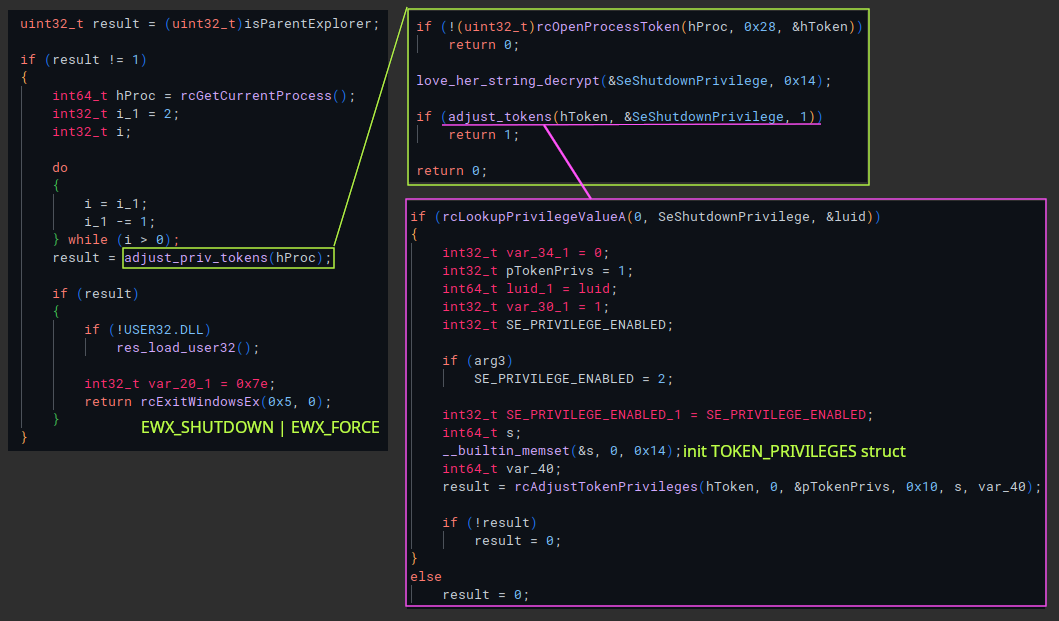Click the "int64_t luid_1 = luid;" line
The width and height of the screenshot is (1059, 621).
coord(530,289)
